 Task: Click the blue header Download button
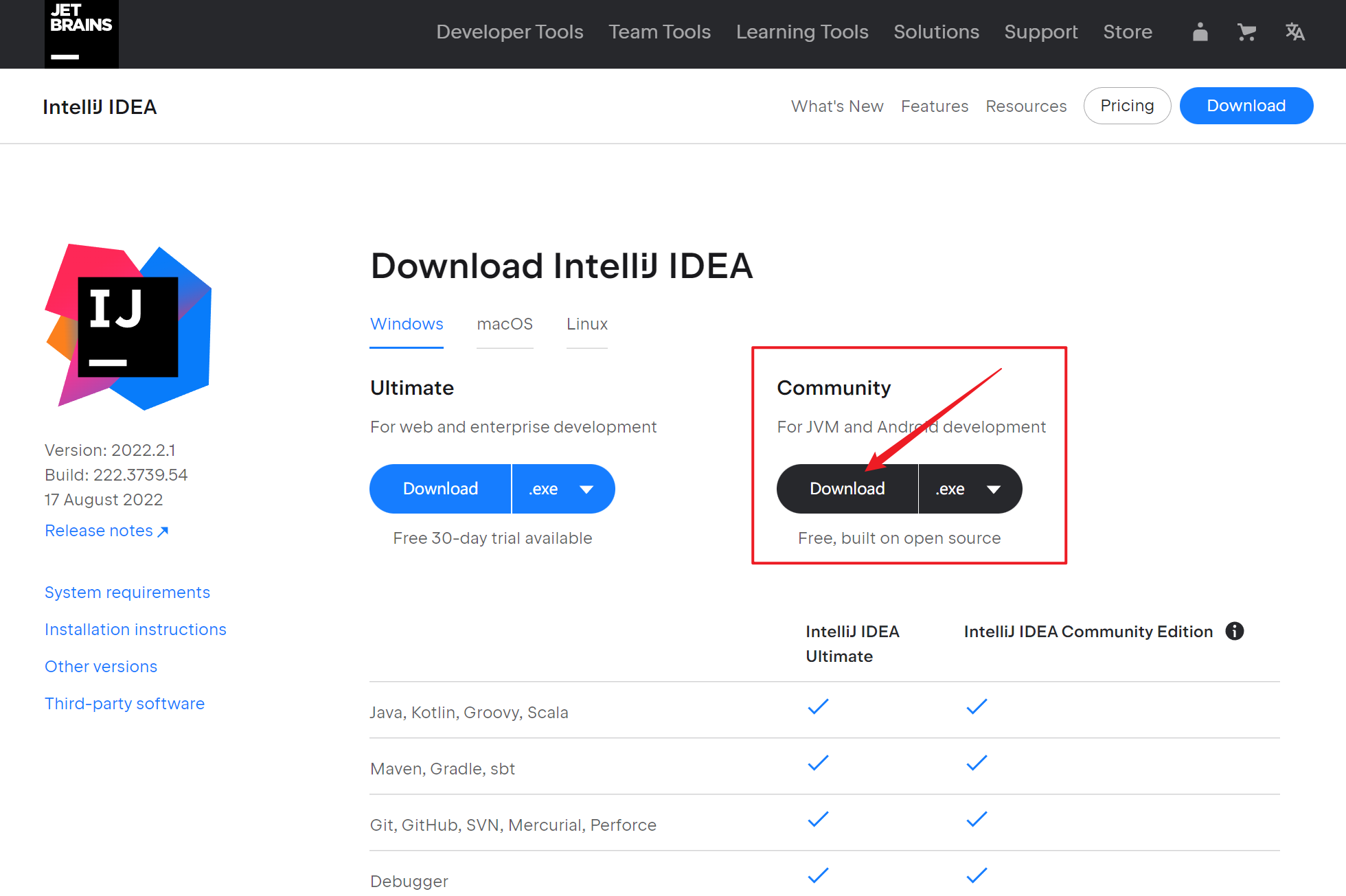click(x=1246, y=106)
